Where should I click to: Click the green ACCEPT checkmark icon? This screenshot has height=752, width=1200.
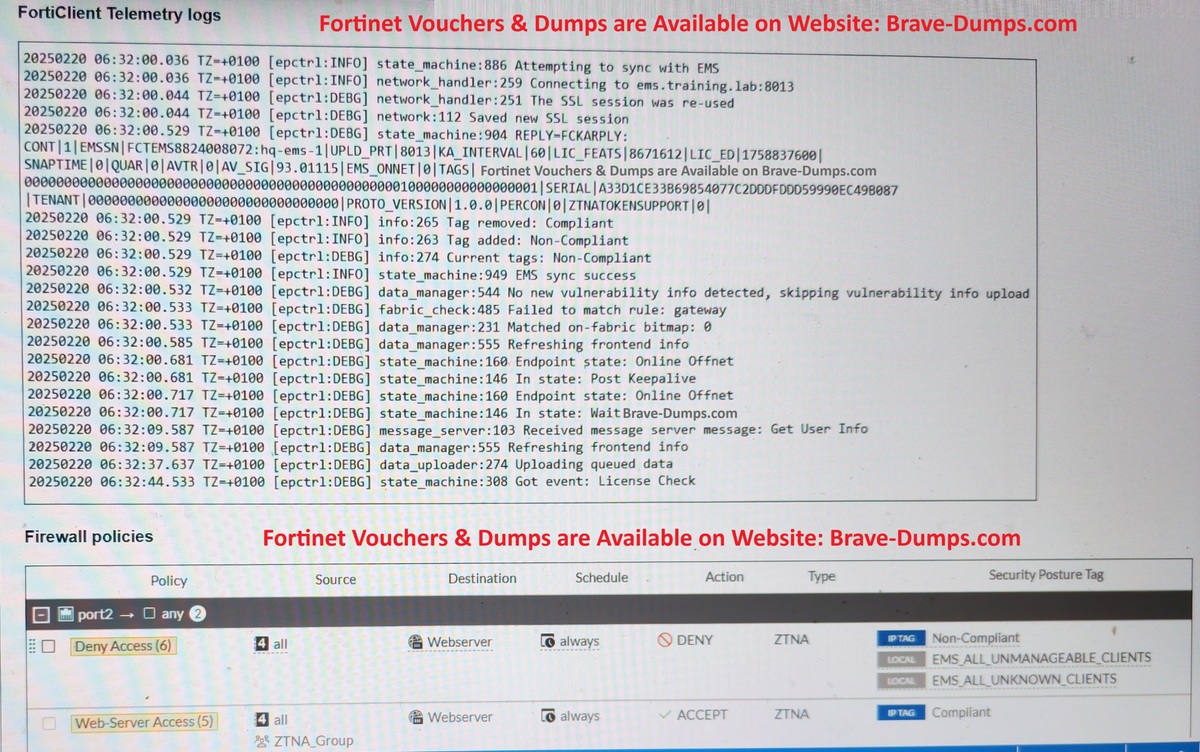(x=664, y=715)
